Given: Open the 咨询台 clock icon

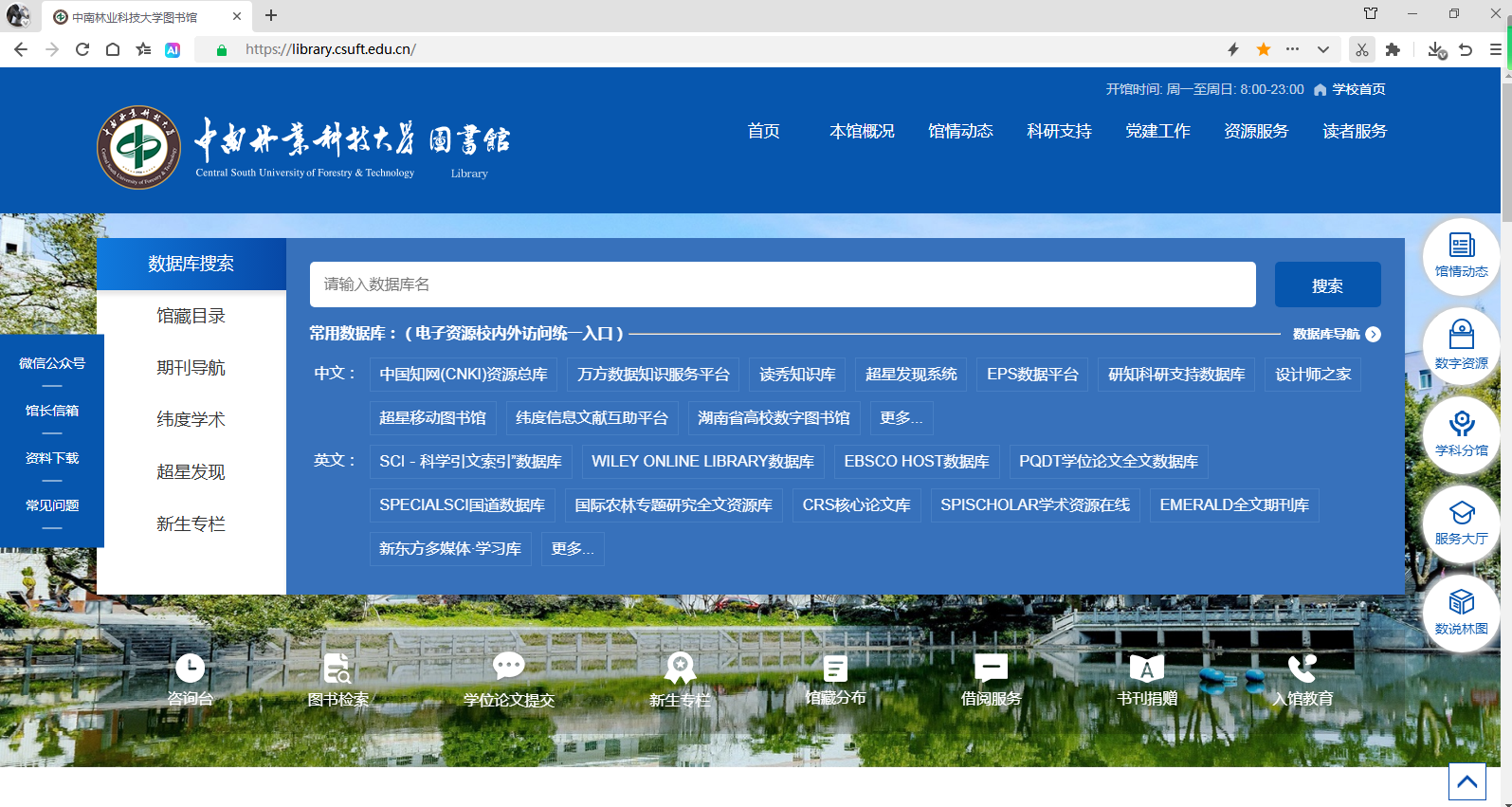Looking at the screenshot, I should (191, 668).
